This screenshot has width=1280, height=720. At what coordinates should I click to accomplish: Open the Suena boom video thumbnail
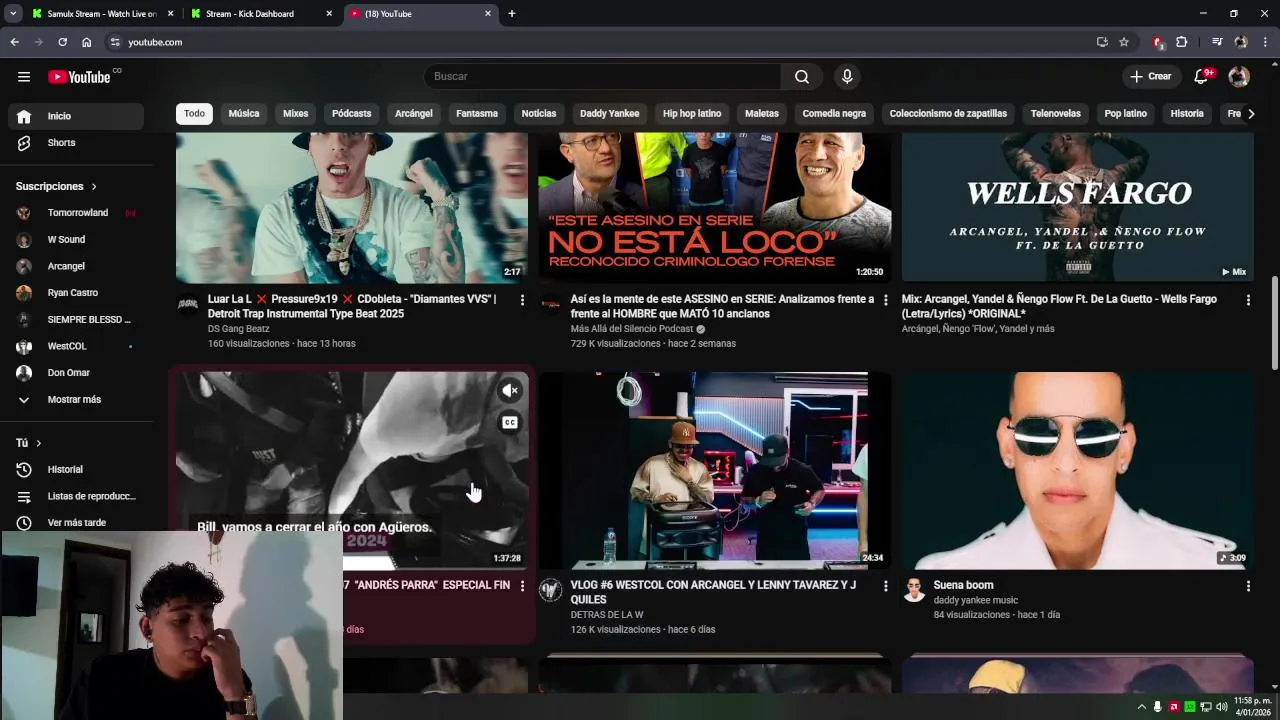point(1077,471)
